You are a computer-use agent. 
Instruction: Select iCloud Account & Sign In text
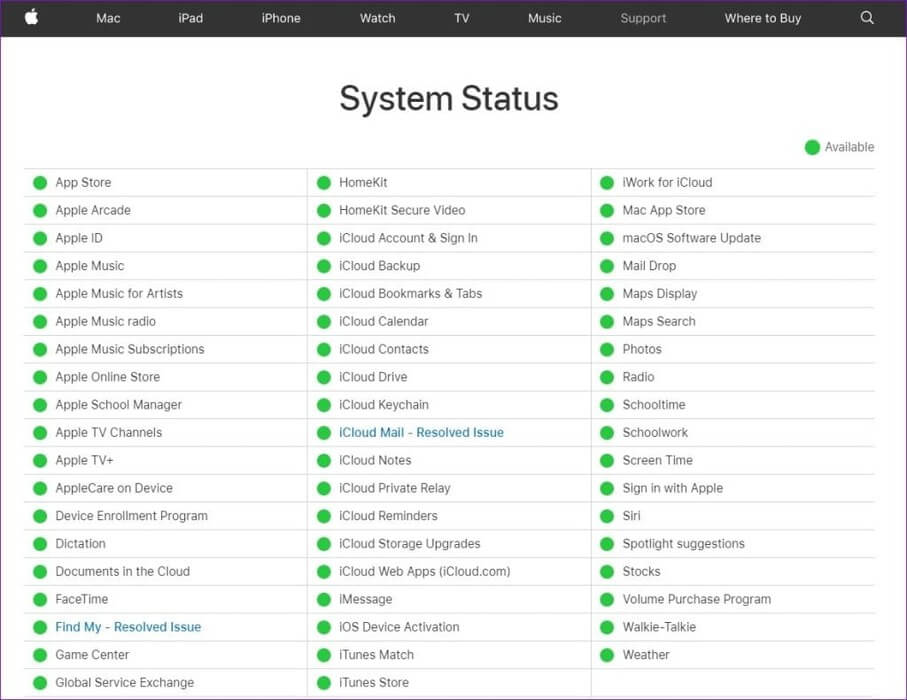pyautogui.click(x=408, y=238)
